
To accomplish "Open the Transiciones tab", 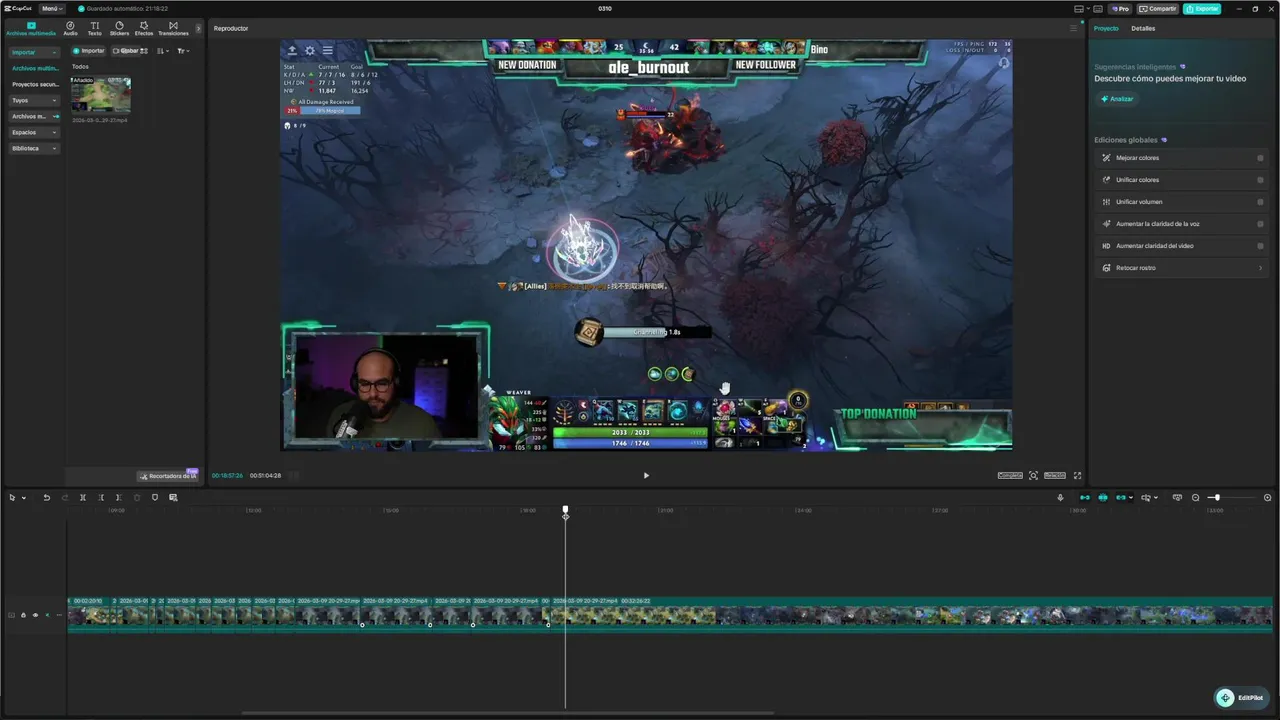I will (173, 28).
